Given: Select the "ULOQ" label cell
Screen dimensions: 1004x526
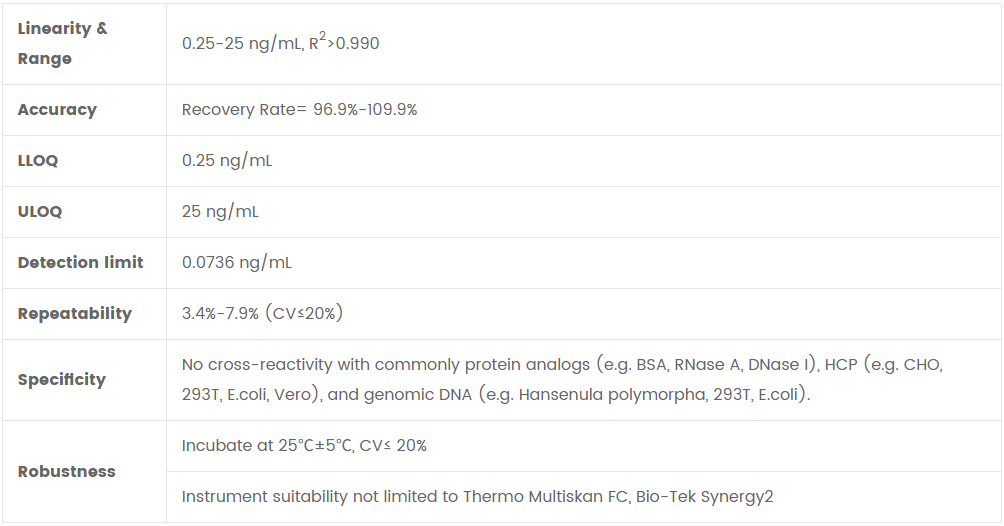Looking at the screenshot, I should click(x=40, y=212).
